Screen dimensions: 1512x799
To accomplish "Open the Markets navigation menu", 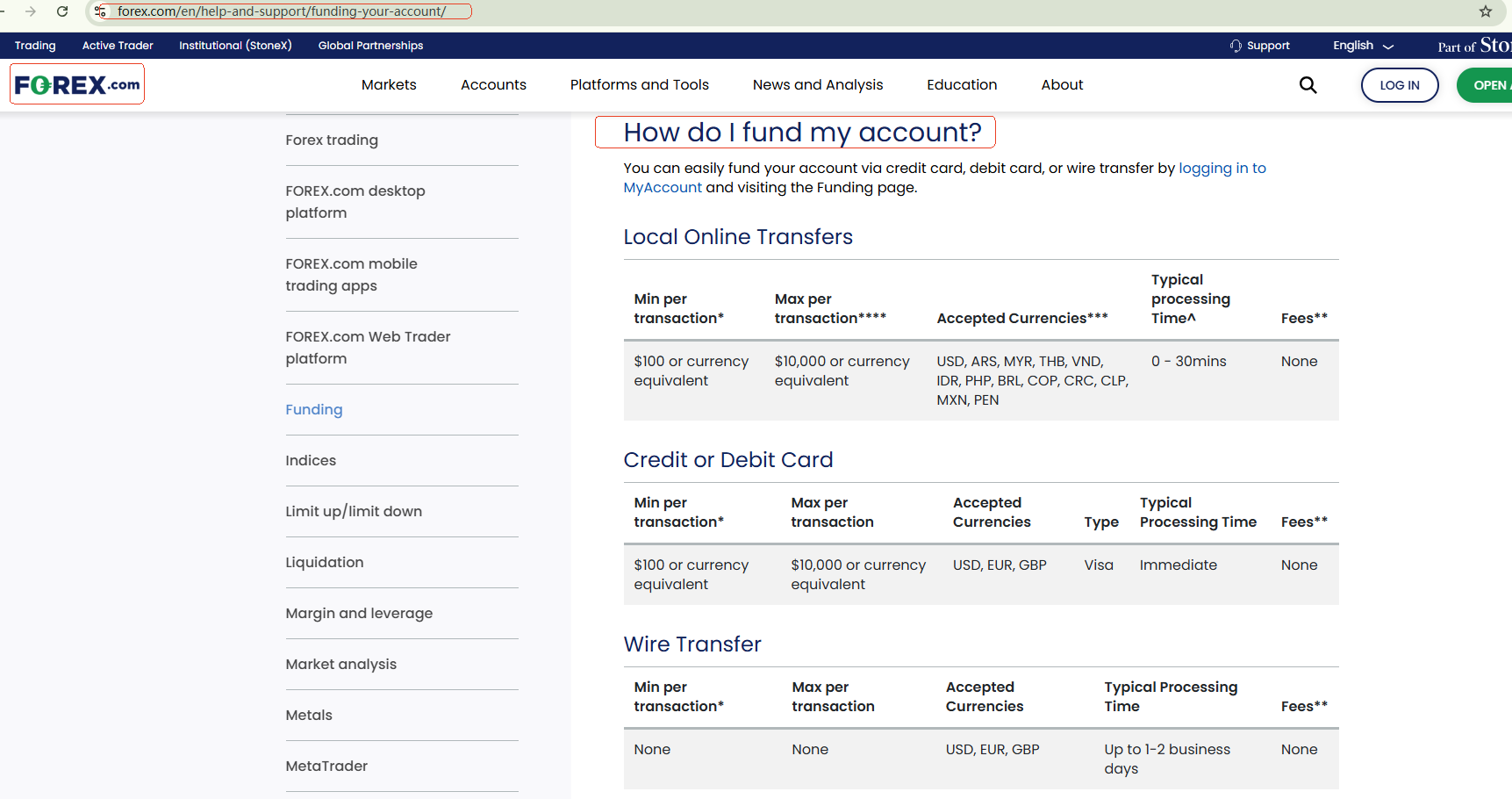I will (x=389, y=84).
